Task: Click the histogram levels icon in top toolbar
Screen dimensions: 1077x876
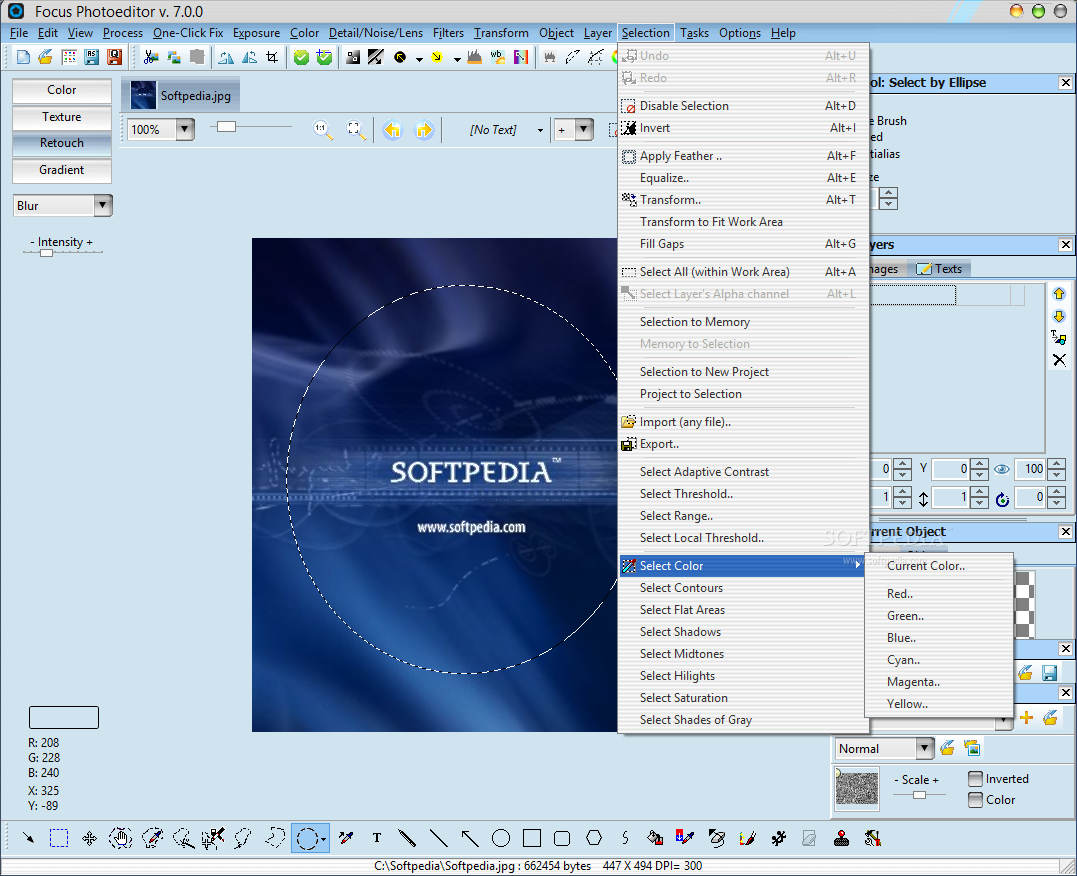Action: [x=475, y=57]
